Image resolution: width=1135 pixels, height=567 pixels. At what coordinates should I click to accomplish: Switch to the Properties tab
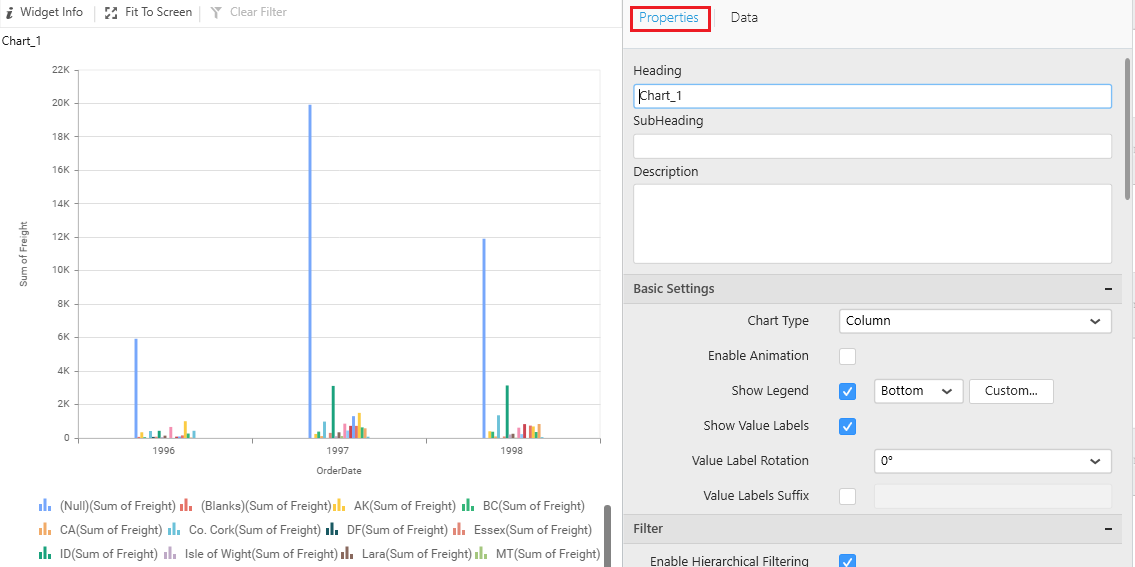(x=669, y=18)
